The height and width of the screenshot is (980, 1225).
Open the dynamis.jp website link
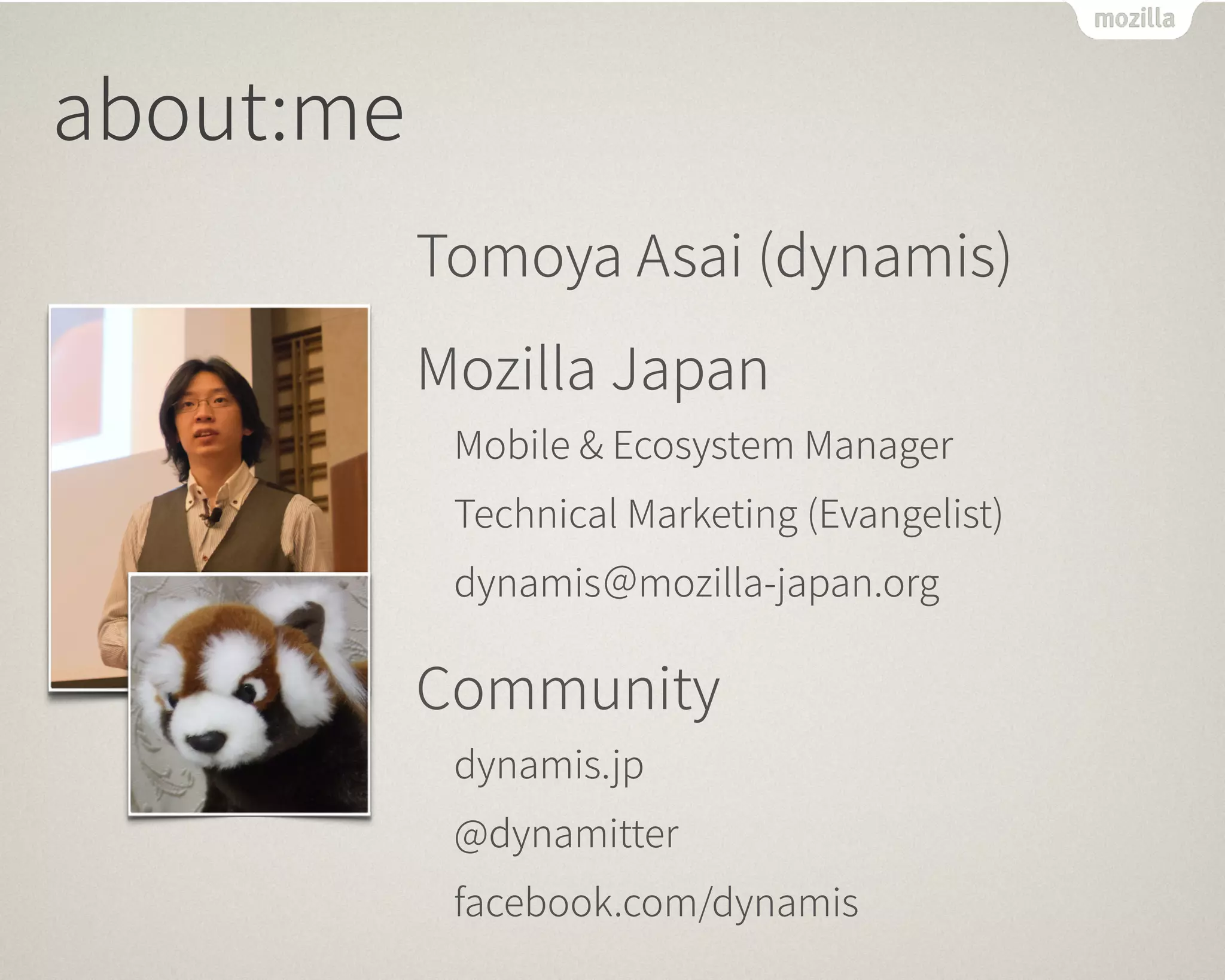[x=548, y=765]
